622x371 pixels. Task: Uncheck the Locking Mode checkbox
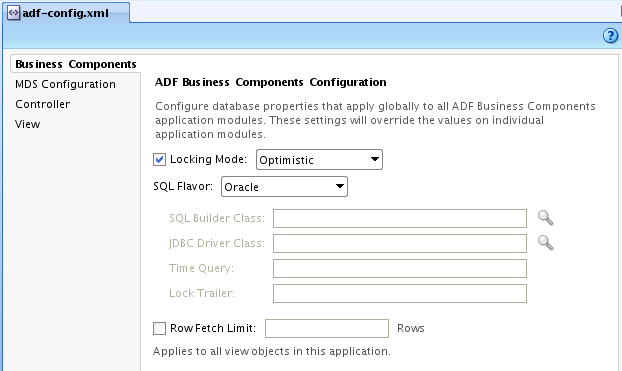click(159, 160)
